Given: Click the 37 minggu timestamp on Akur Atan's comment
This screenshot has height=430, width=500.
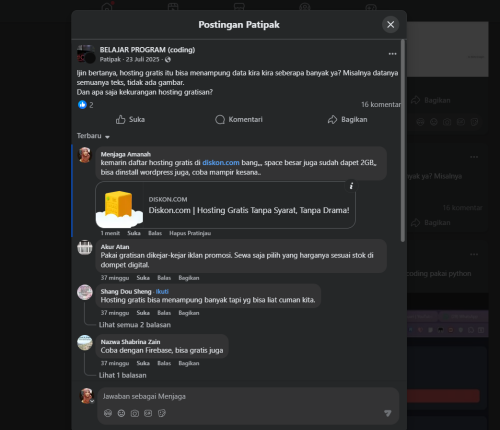Looking at the screenshot, I should pos(115,278).
